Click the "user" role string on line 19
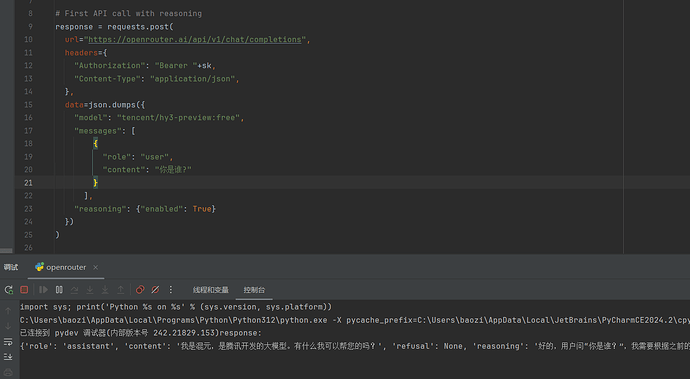 [155, 157]
